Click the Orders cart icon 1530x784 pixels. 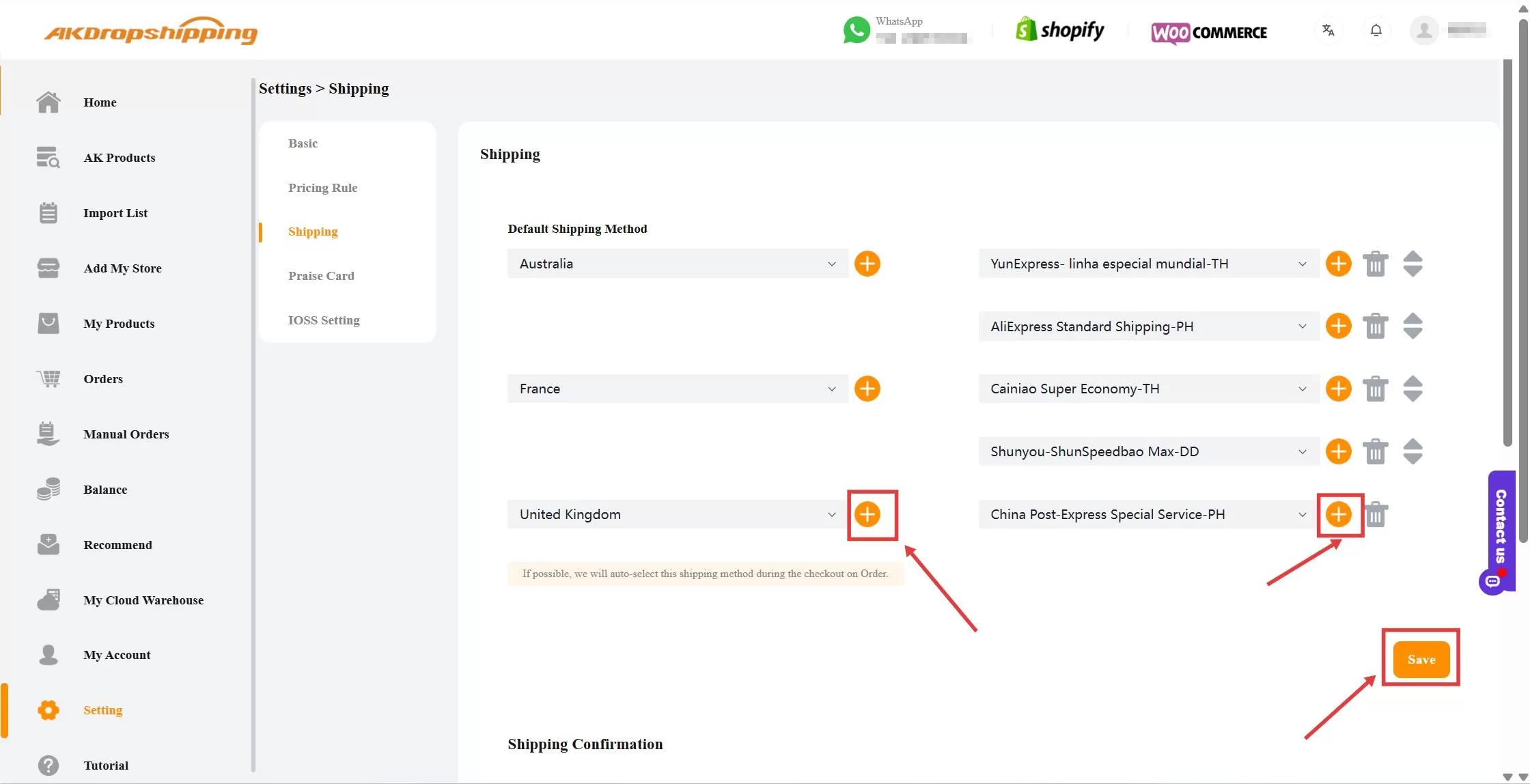point(48,378)
